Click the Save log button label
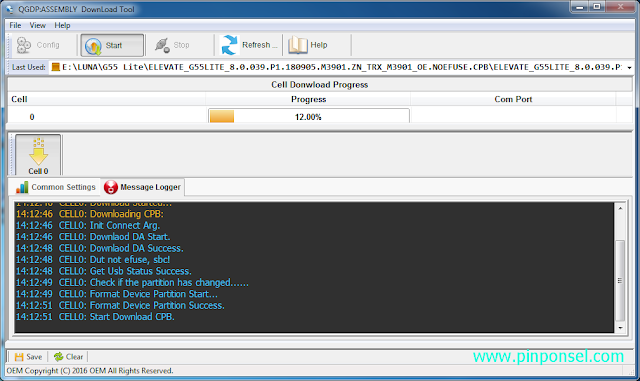 (34, 357)
